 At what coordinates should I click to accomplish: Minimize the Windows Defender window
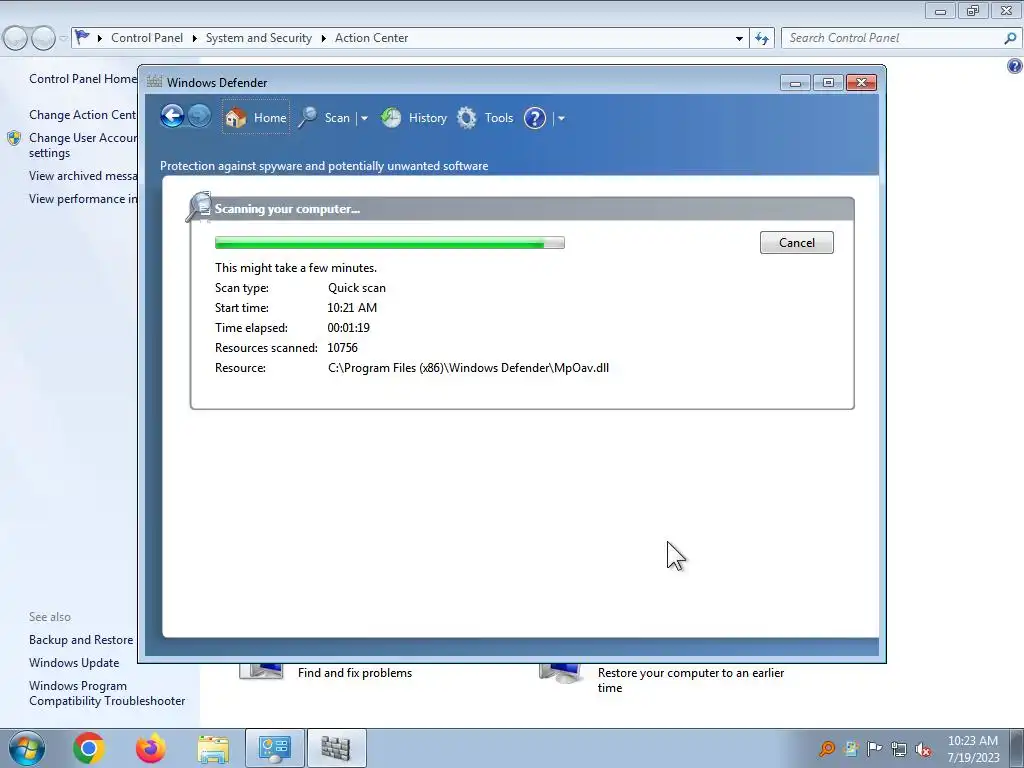(x=795, y=82)
